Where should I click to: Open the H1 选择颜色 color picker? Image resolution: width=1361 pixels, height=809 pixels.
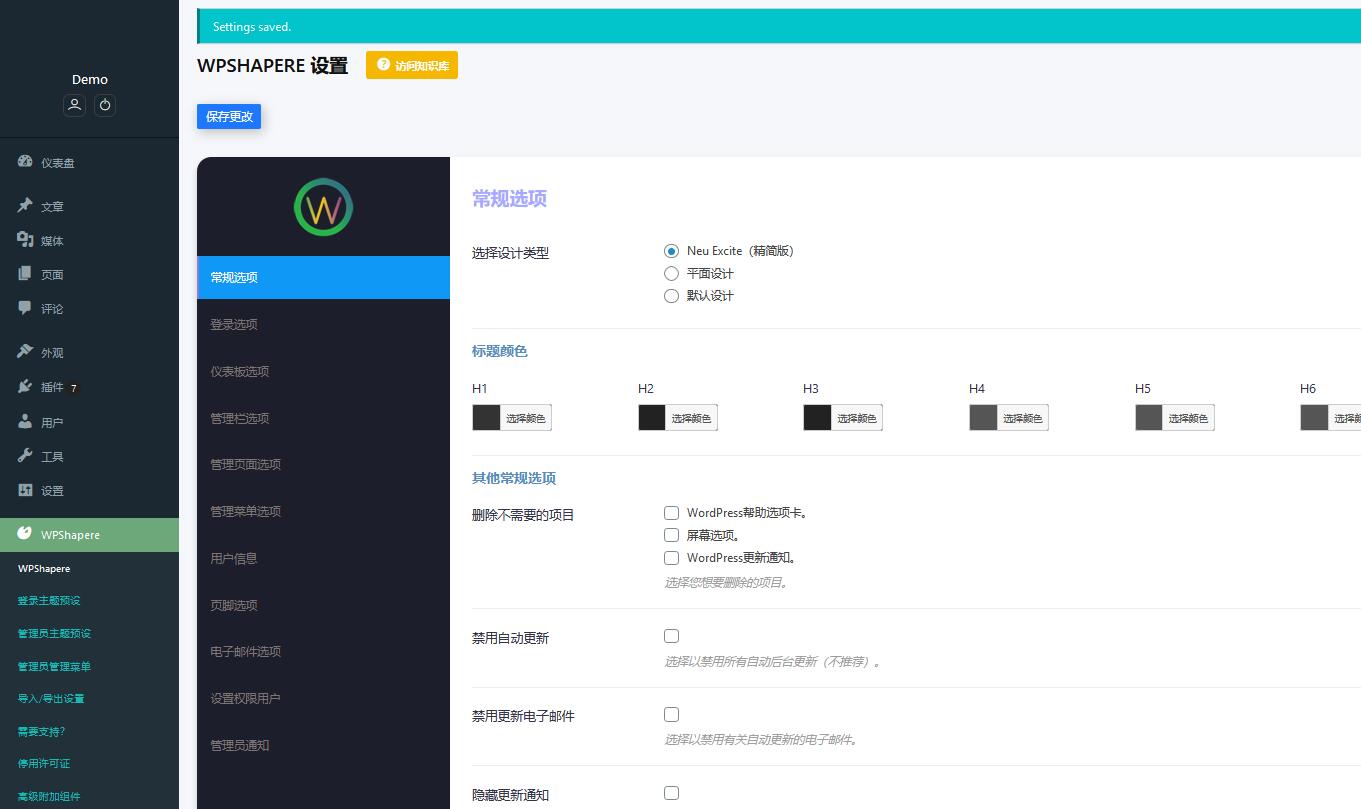[x=525, y=418]
